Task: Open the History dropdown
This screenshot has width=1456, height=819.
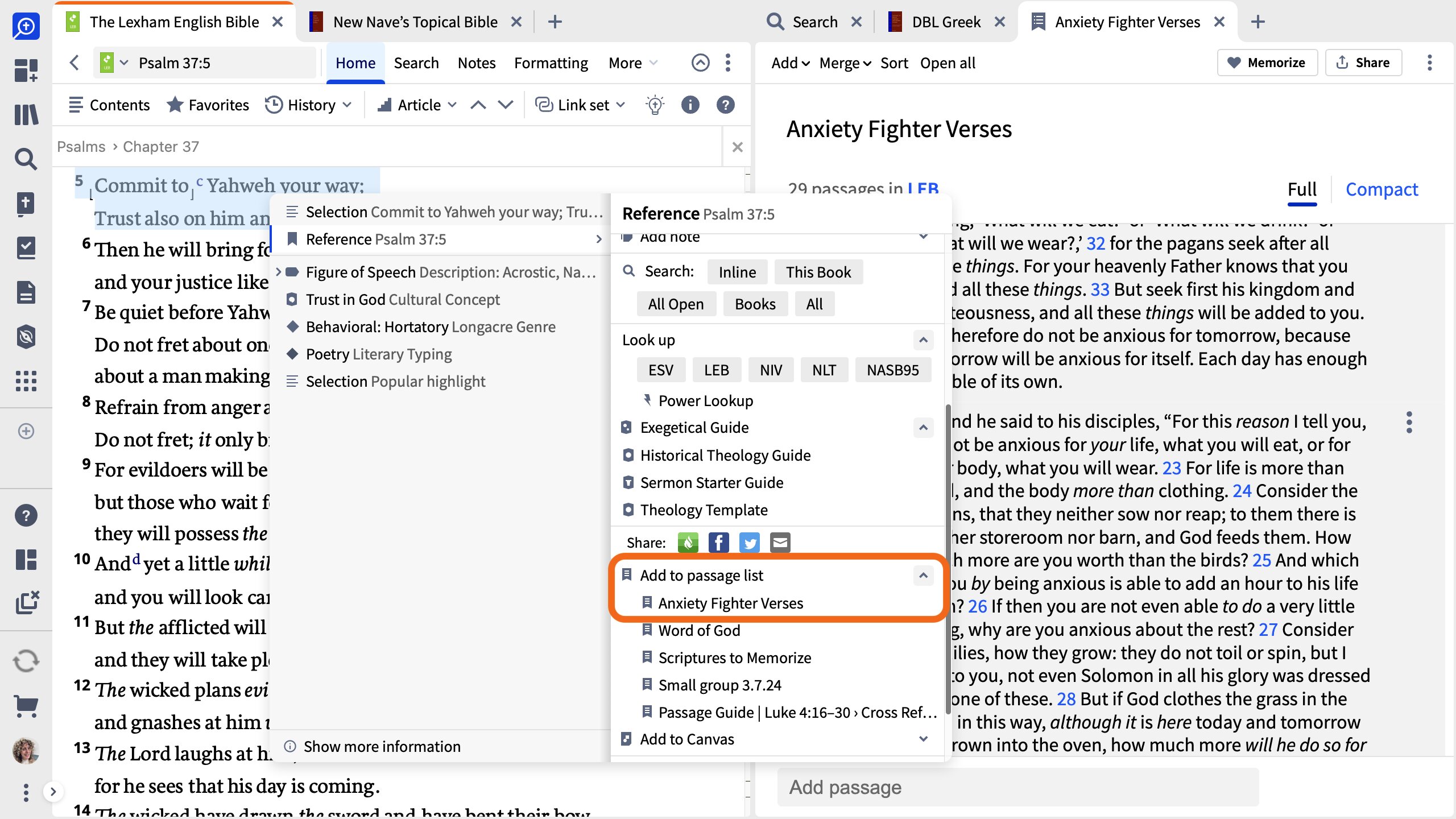Action: pos(309,105)
